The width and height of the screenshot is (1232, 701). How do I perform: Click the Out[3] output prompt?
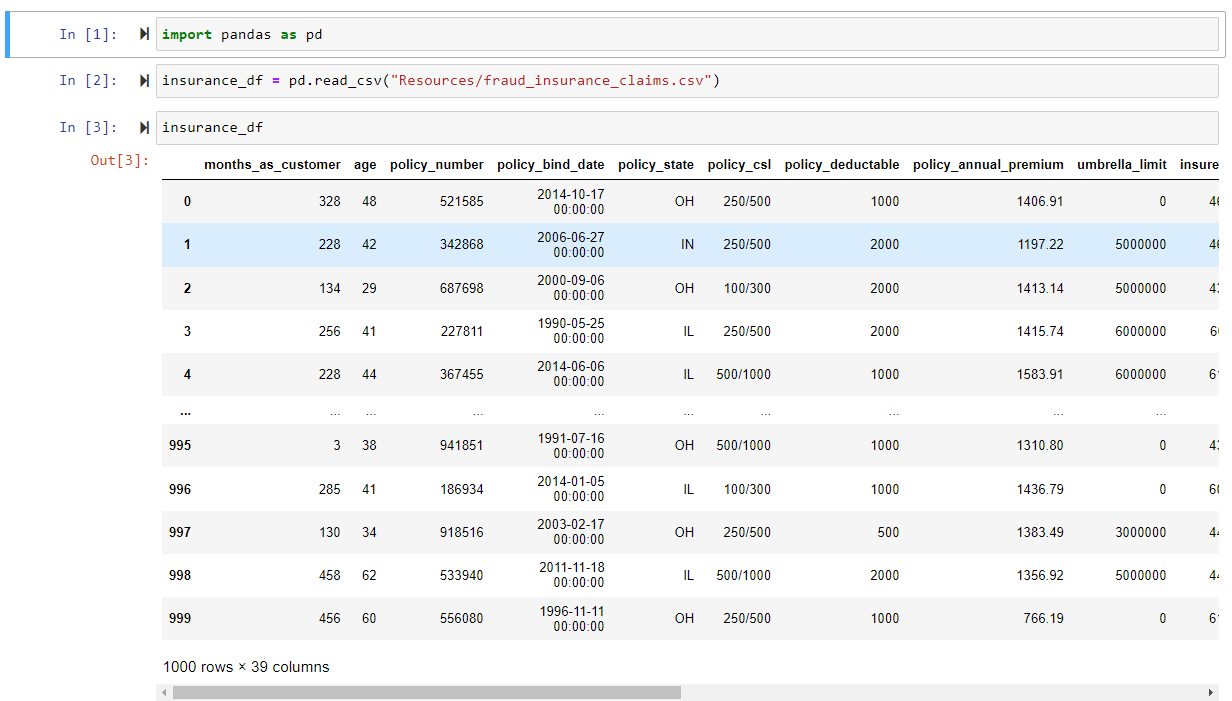pyautogui.click(x=119, y=160)
